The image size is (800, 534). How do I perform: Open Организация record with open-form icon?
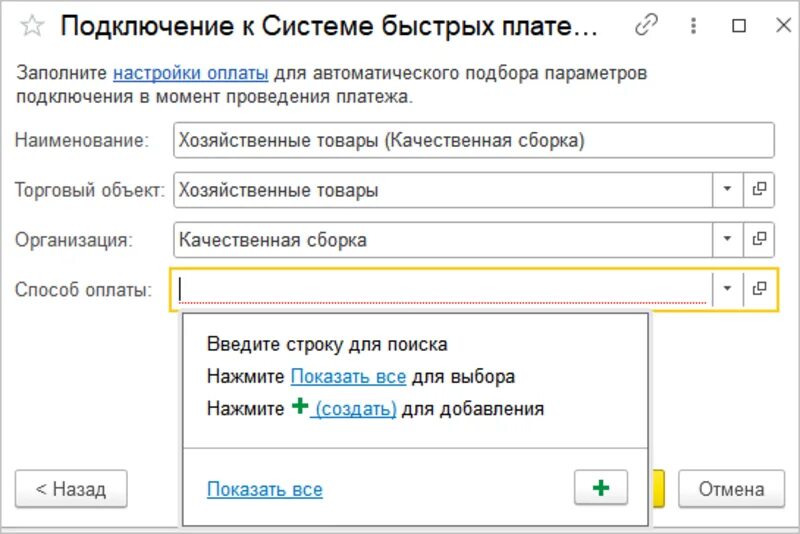click(759, 239)
